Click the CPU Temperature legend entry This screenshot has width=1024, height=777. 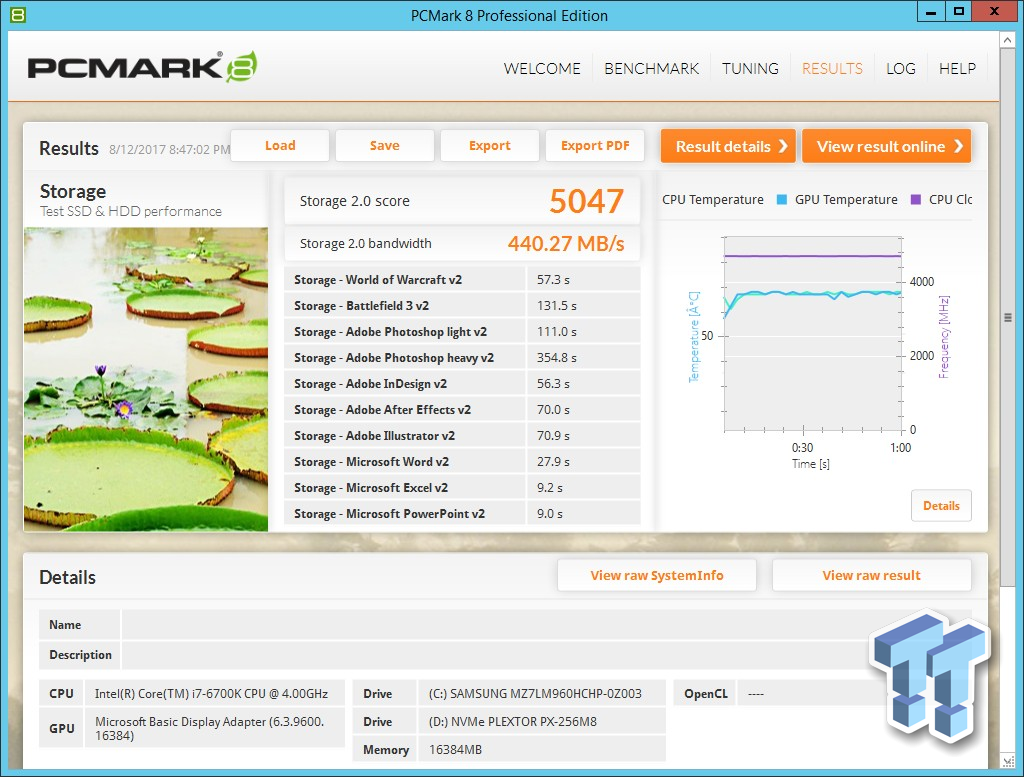pos(712,200)
